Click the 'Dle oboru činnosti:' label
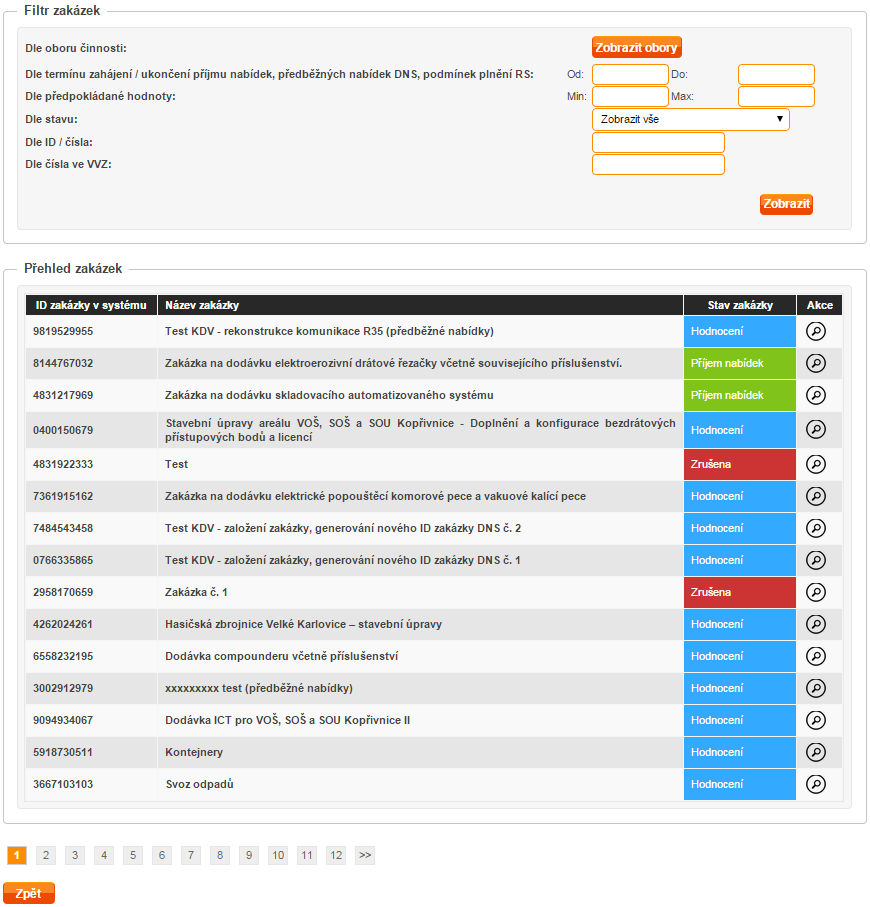Image resolution: width=870 pixels, height=907 pixels. coord(76,48)
